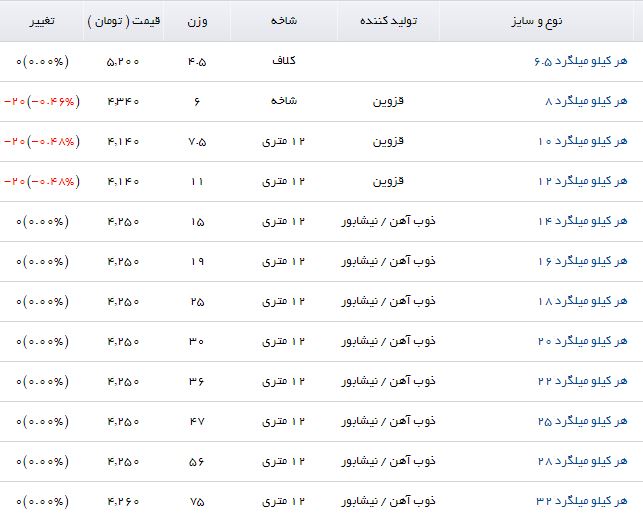Click the 4,340 price cell for rebar 8
Viewport: 643px width, 521px height.
[x=122, y=102]
